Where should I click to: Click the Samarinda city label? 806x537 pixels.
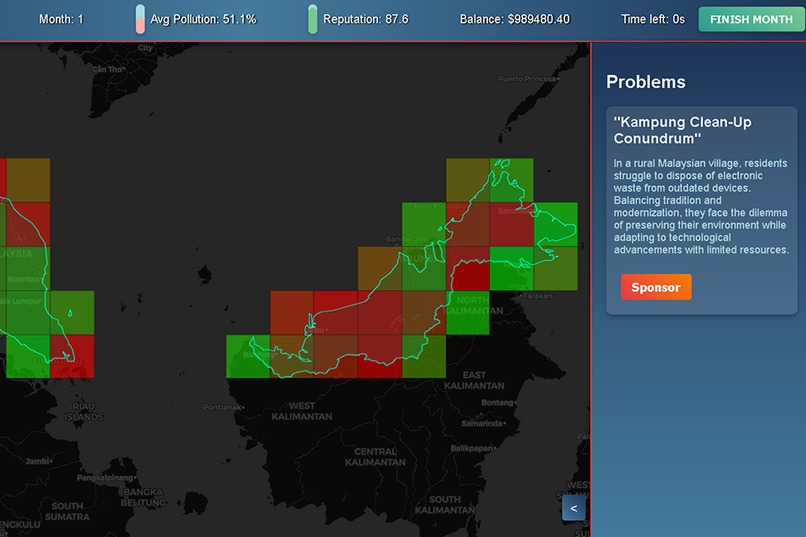(x=482, y=423)
